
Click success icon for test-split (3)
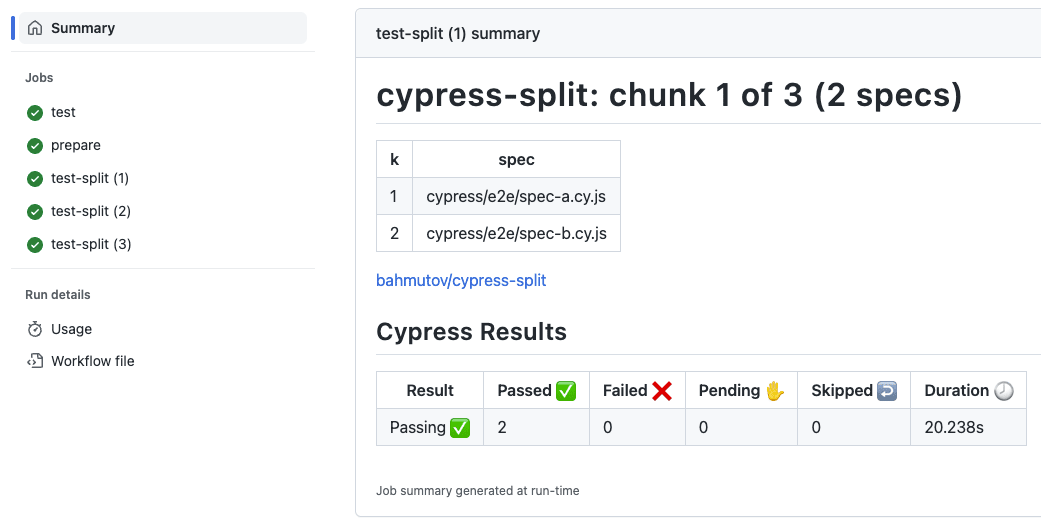click(x=35, y=245)
